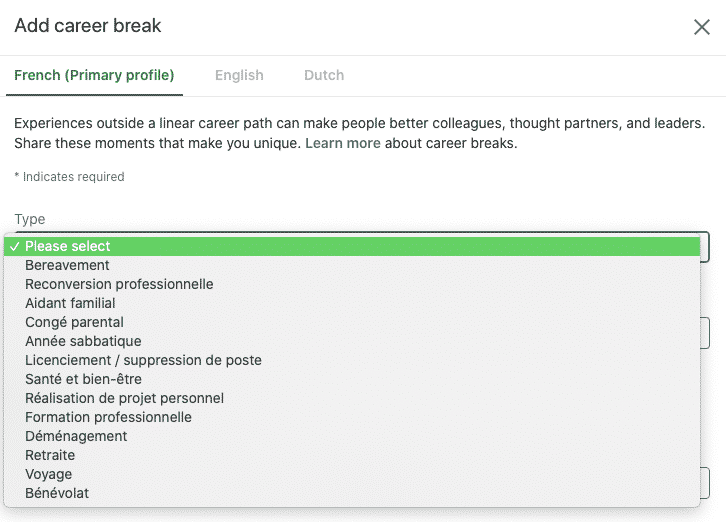
Task: Select Aidant familial in the dropdown
Action: 70,303
